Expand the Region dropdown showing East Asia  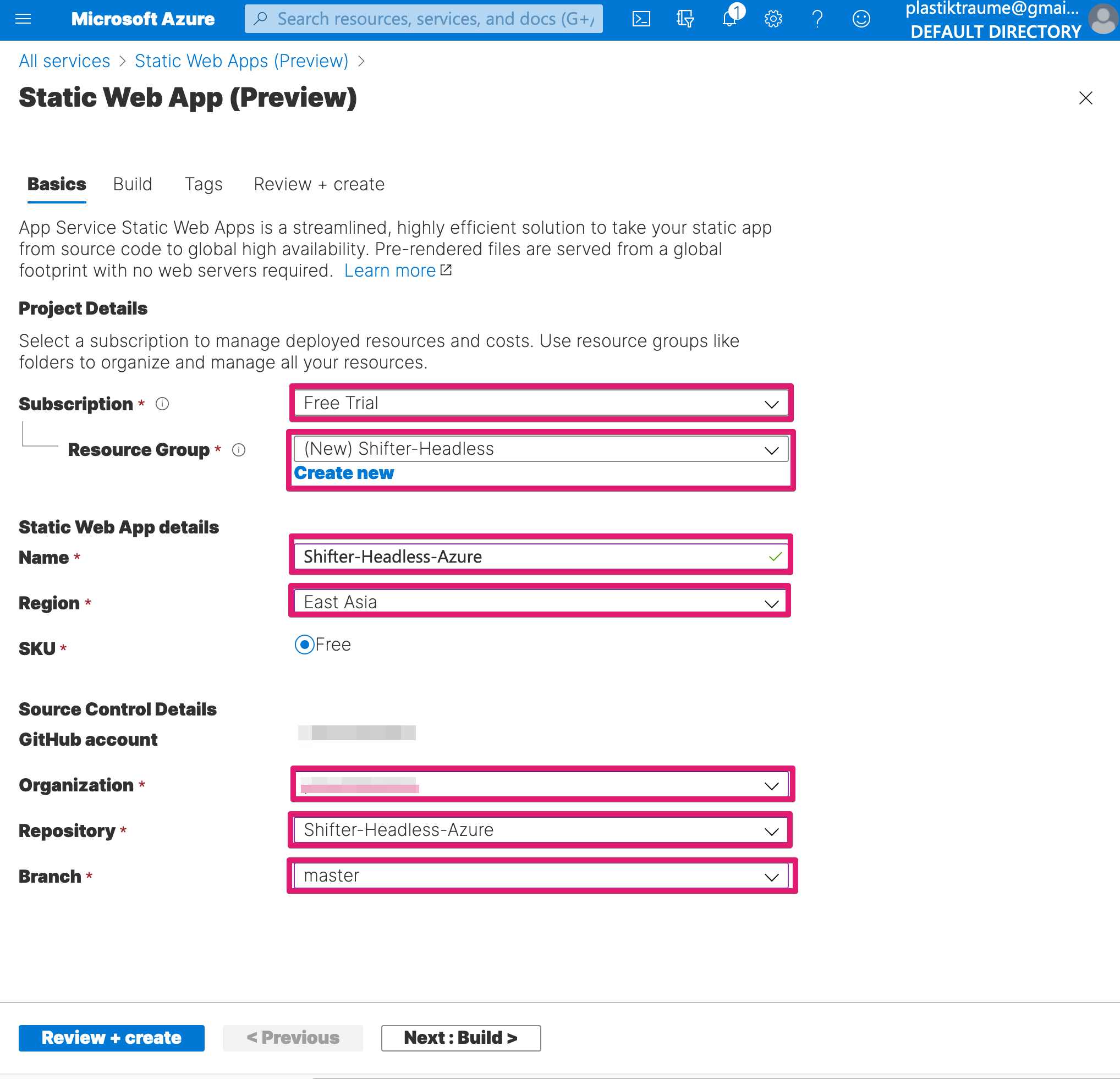pos(541,602)
